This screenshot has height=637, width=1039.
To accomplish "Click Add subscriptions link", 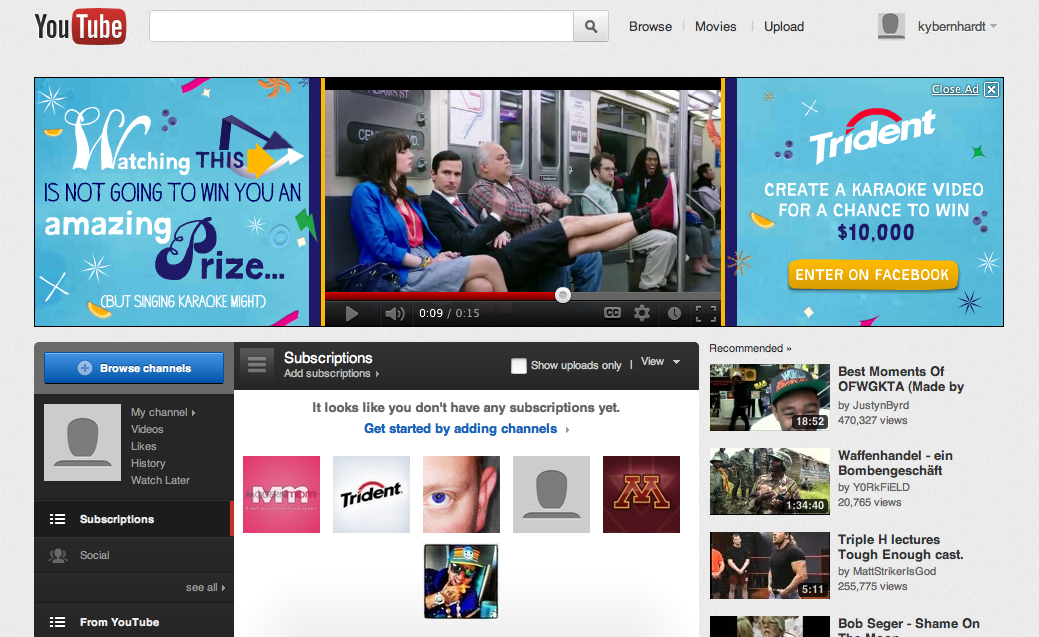I will click(331, 374).
